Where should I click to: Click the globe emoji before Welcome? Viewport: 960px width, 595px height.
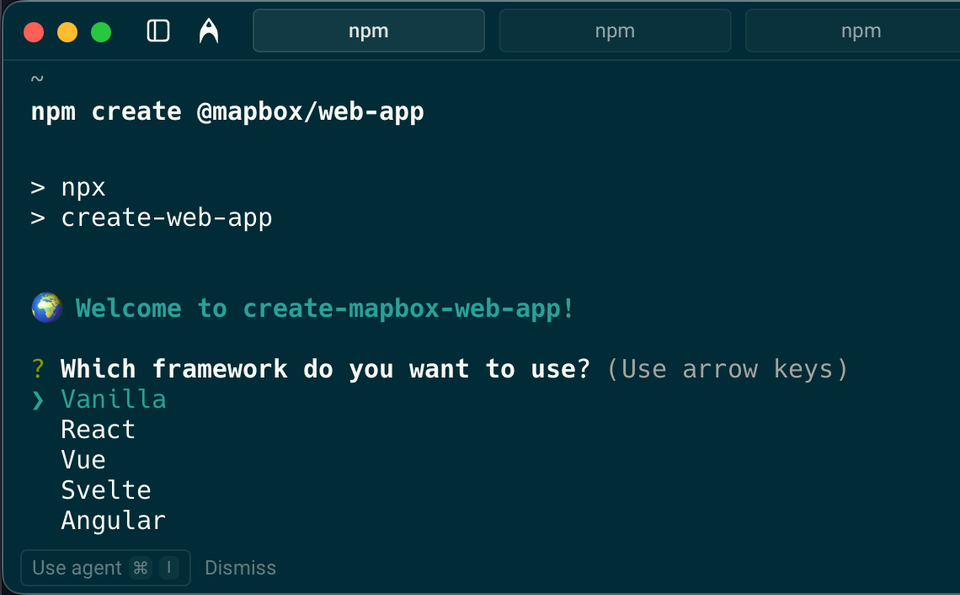coord(46,308)
